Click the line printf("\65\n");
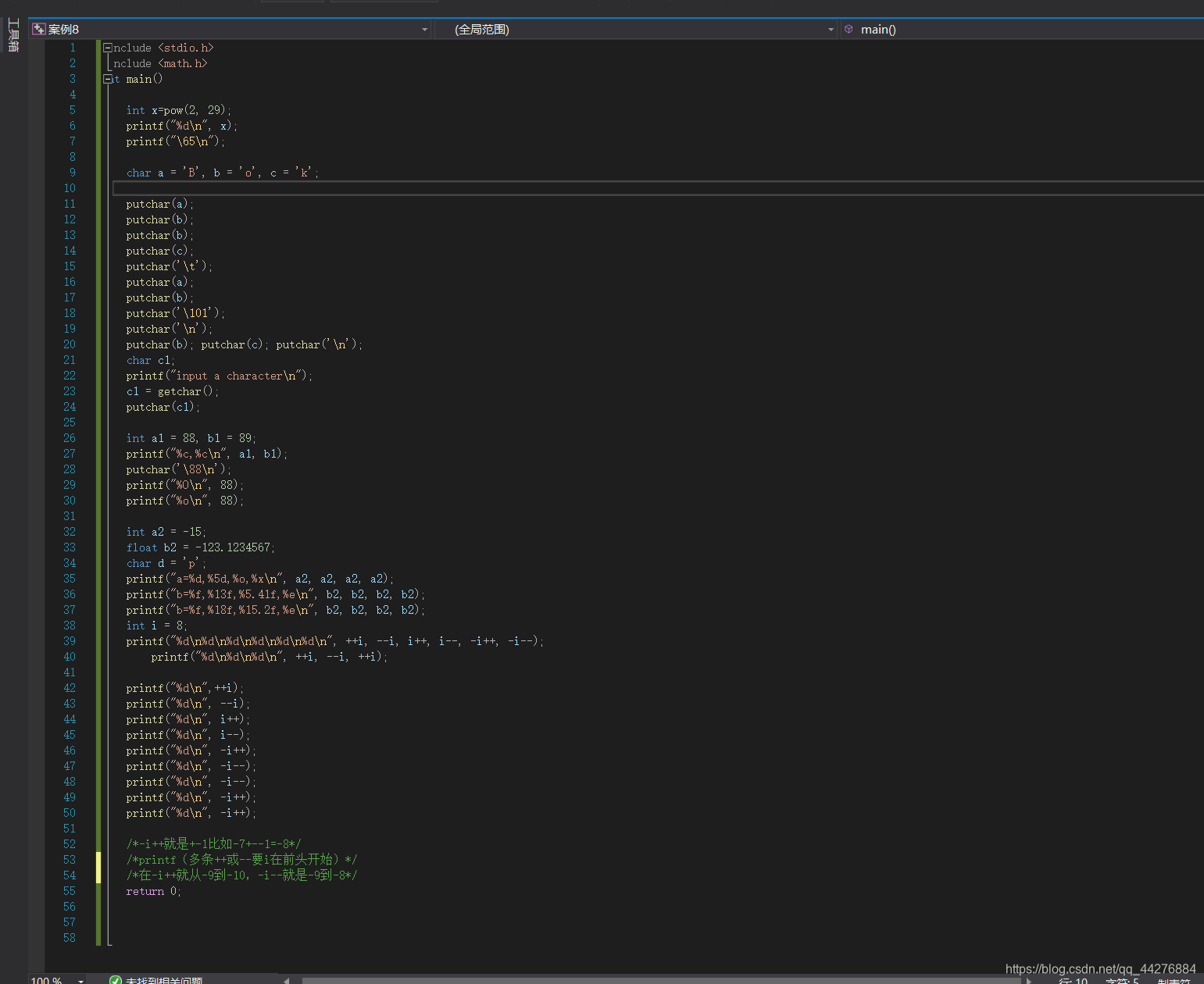 pos(175,141)
